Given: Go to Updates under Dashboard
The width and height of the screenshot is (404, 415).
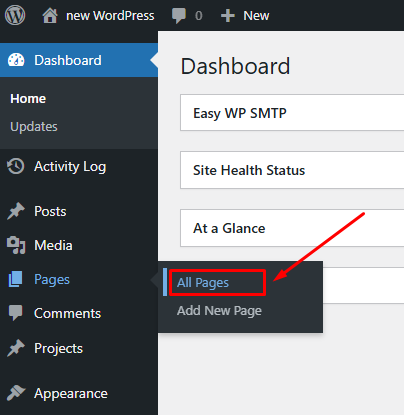Looking at the screenshot, I should 34,127.
